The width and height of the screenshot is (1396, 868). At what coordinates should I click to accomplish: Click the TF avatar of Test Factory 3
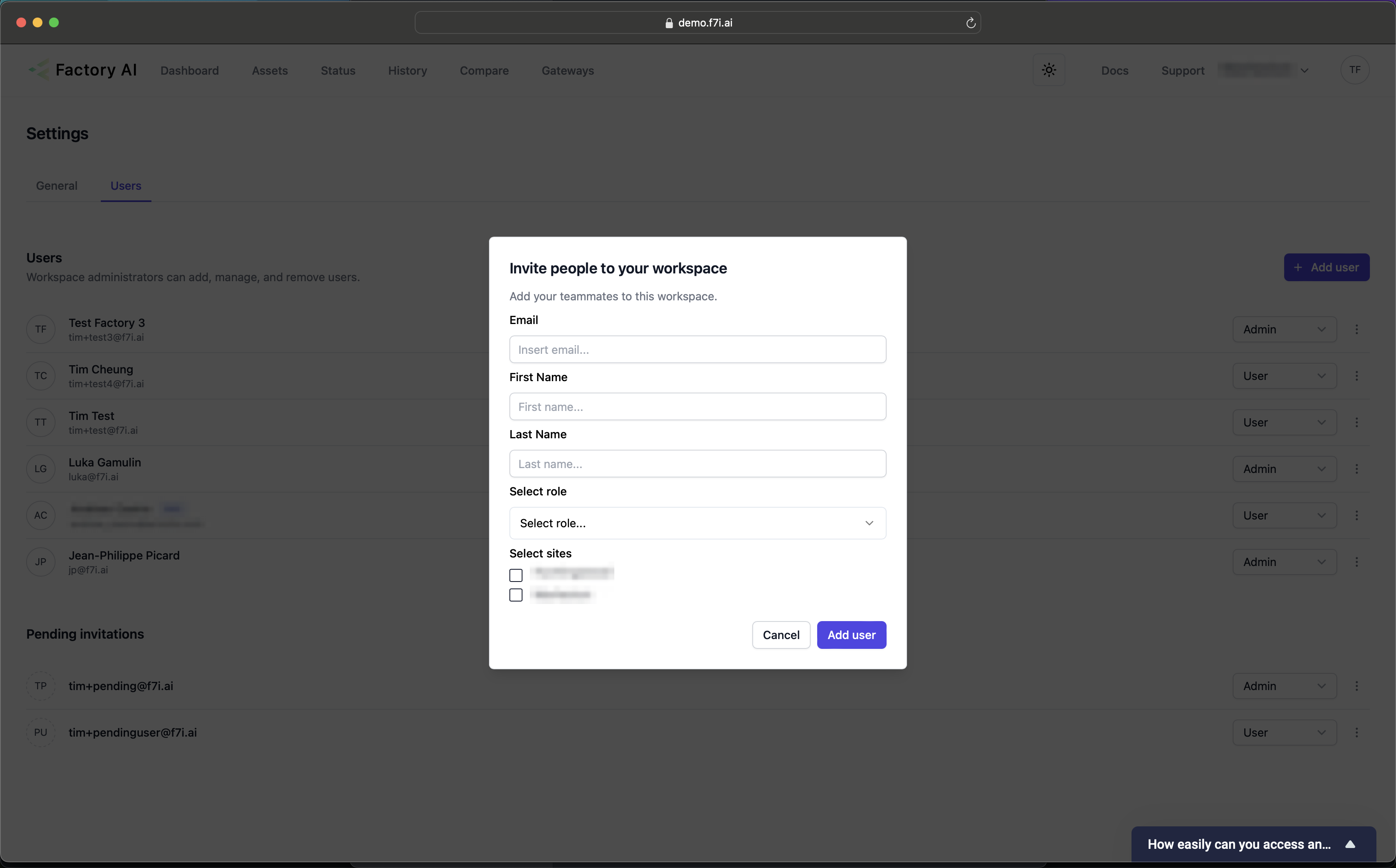41,329
